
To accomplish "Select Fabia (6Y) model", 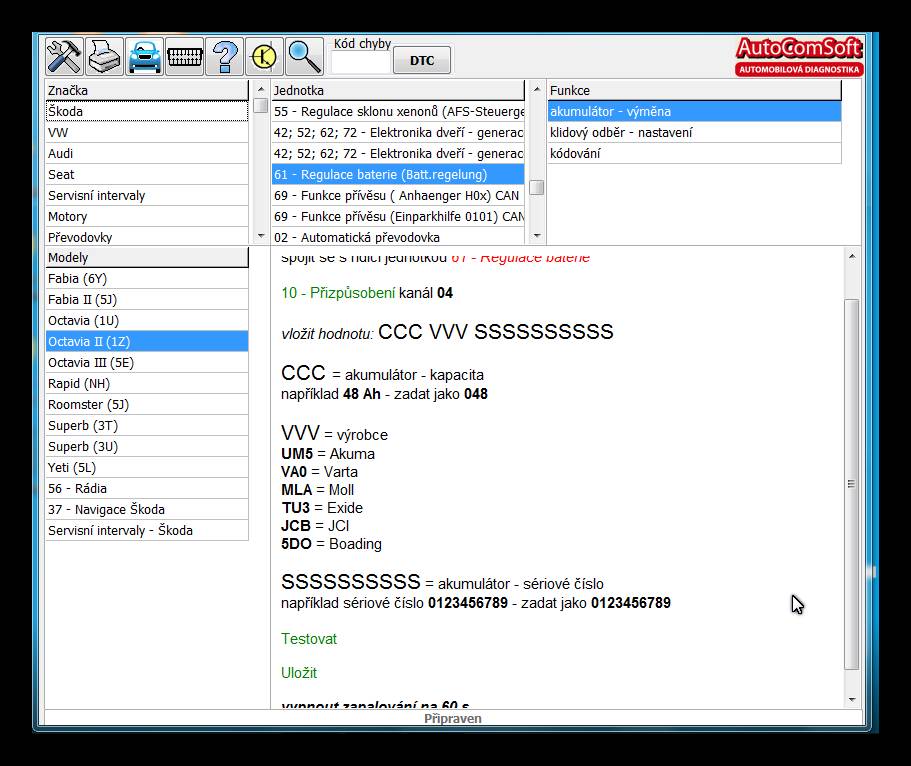I will (147, 278).
